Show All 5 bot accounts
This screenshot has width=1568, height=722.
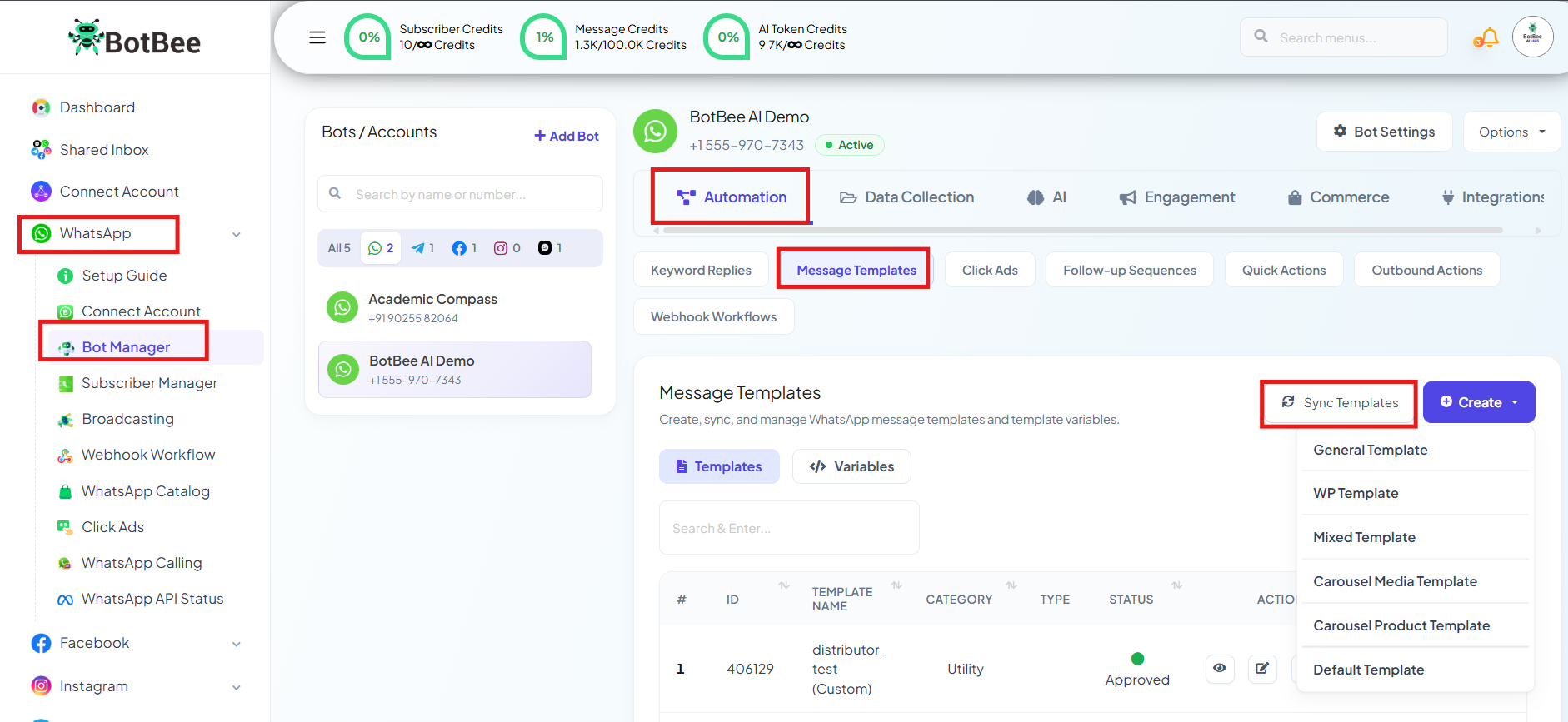point(339,248)
